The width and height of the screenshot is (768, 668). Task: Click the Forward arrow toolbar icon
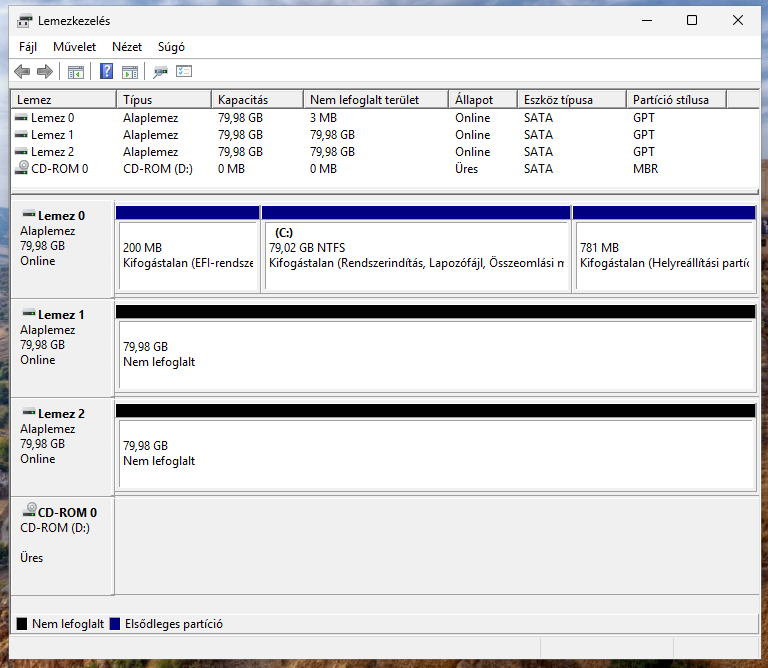coord(45,72)
